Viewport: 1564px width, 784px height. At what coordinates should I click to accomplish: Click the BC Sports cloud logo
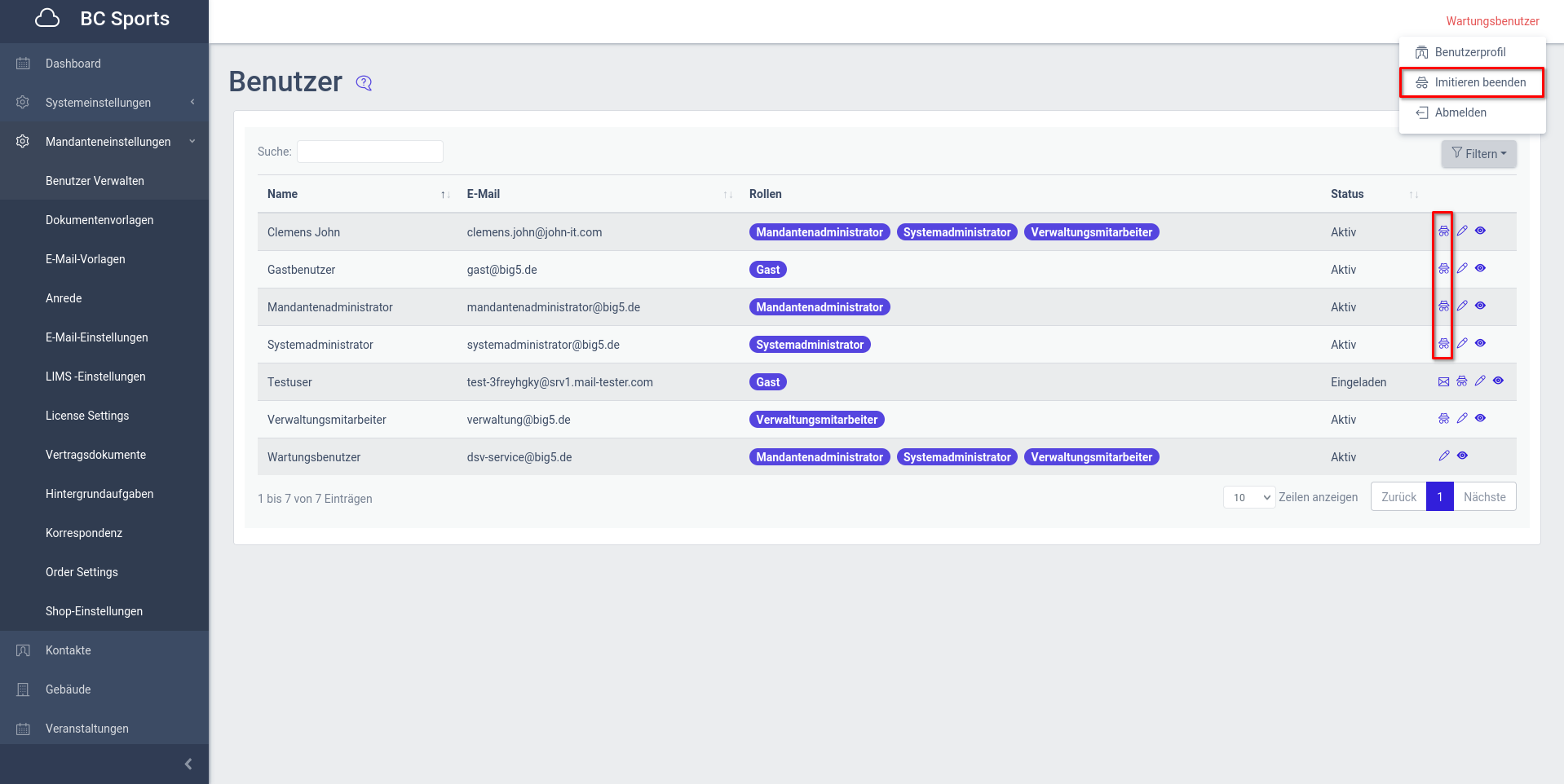[48, 19]
